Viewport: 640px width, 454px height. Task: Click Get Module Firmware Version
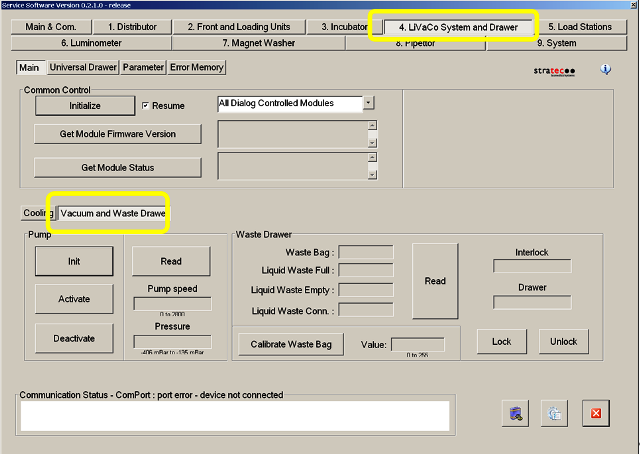[x=119, y=134]
